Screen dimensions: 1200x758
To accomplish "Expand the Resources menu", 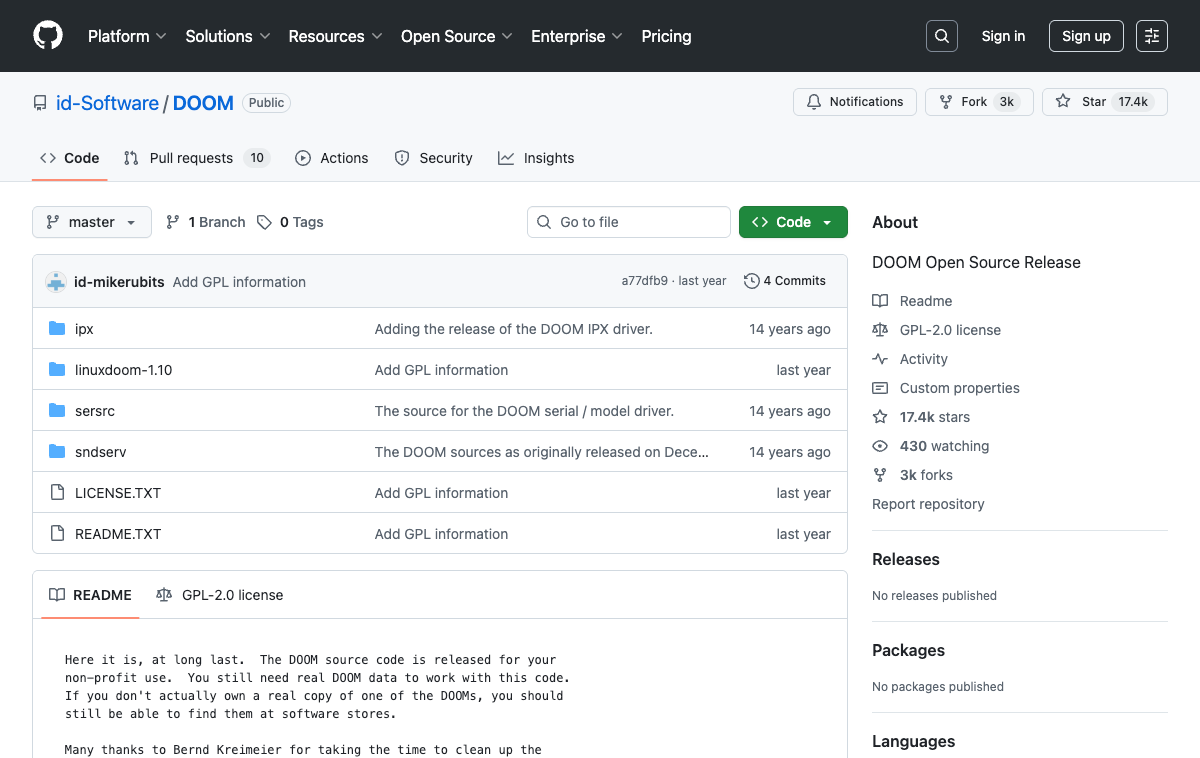I will (335, 36).
